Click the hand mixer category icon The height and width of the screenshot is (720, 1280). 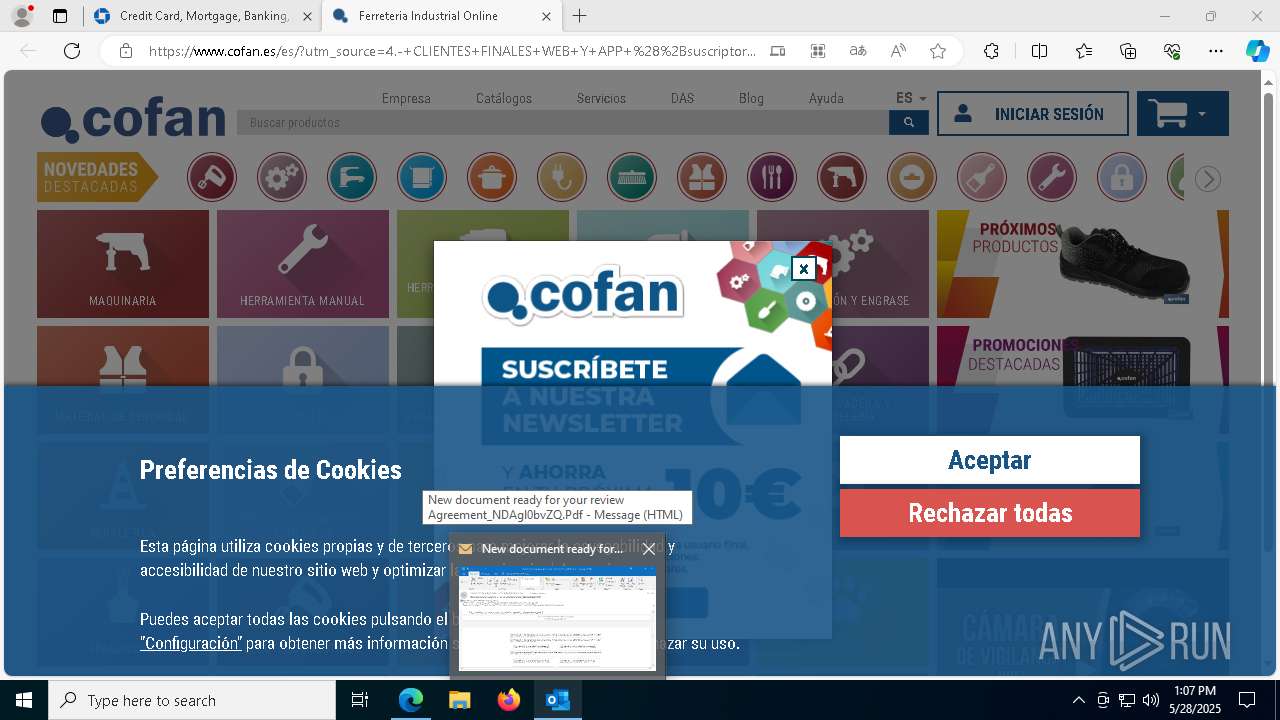[212, 178]
